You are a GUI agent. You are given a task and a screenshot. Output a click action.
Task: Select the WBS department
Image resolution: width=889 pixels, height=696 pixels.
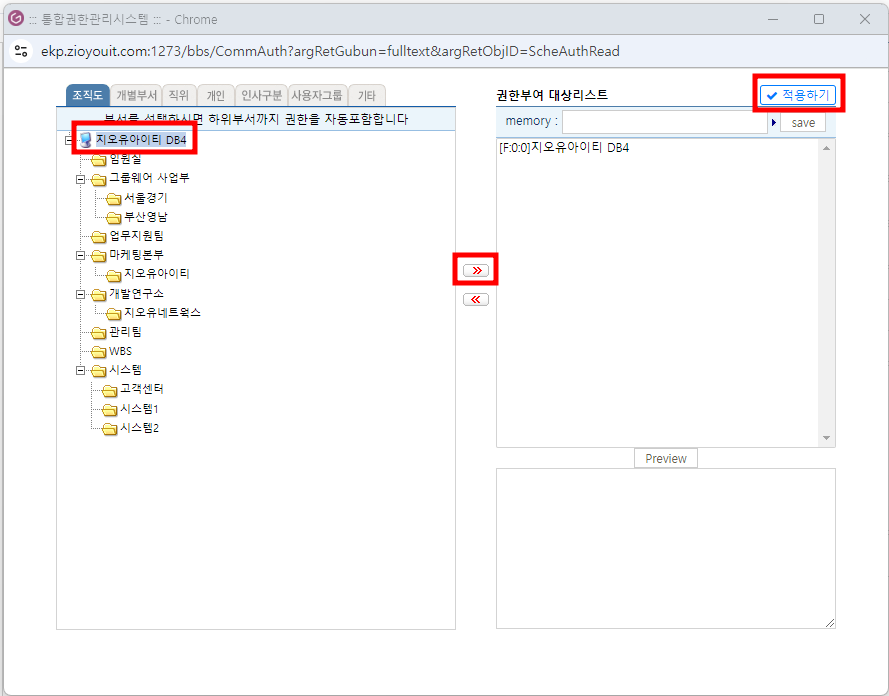[120, 351]
